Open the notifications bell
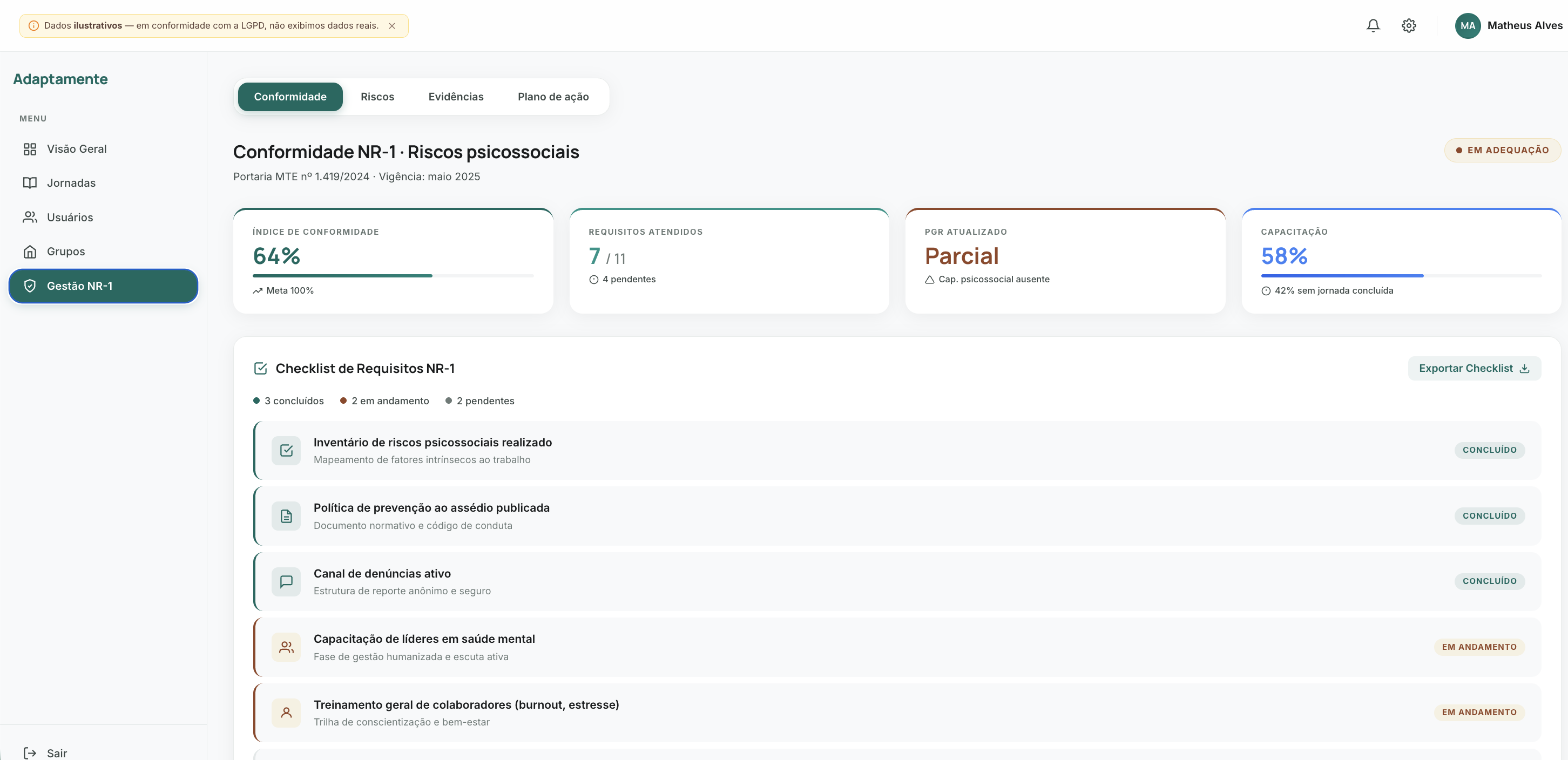 click(x=1373, y=25)
